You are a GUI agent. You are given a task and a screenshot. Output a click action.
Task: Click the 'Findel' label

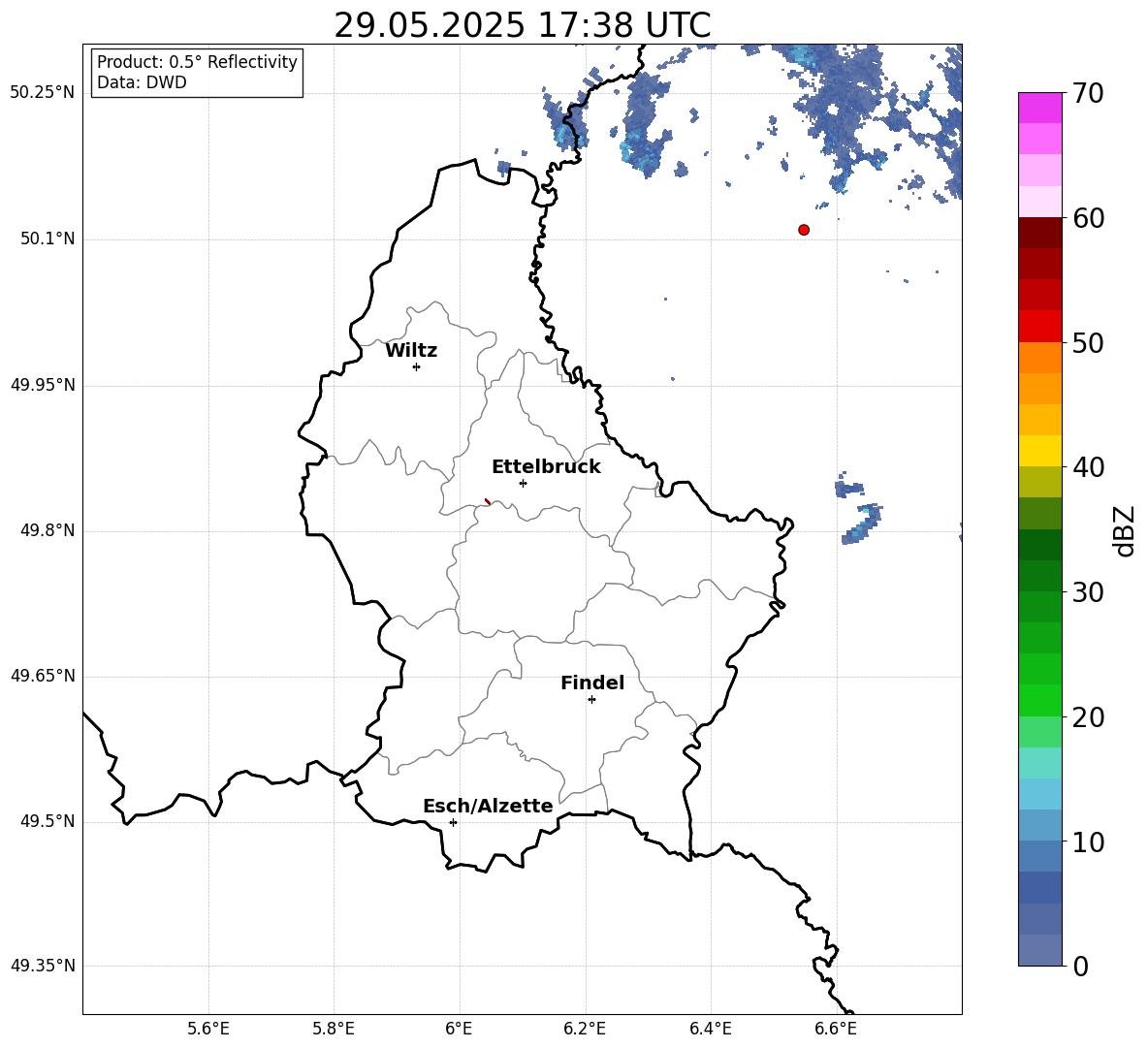point(592,683)
